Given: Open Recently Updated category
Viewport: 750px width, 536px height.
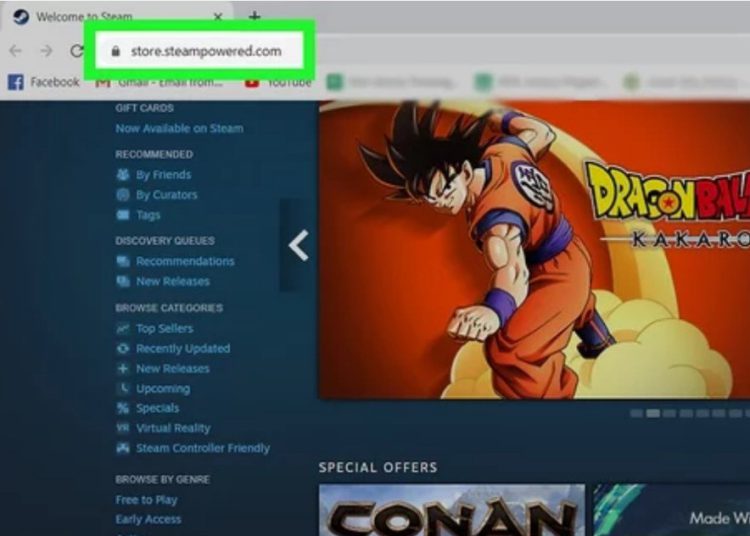Looking at the screenshot, I should coord(182,348).
